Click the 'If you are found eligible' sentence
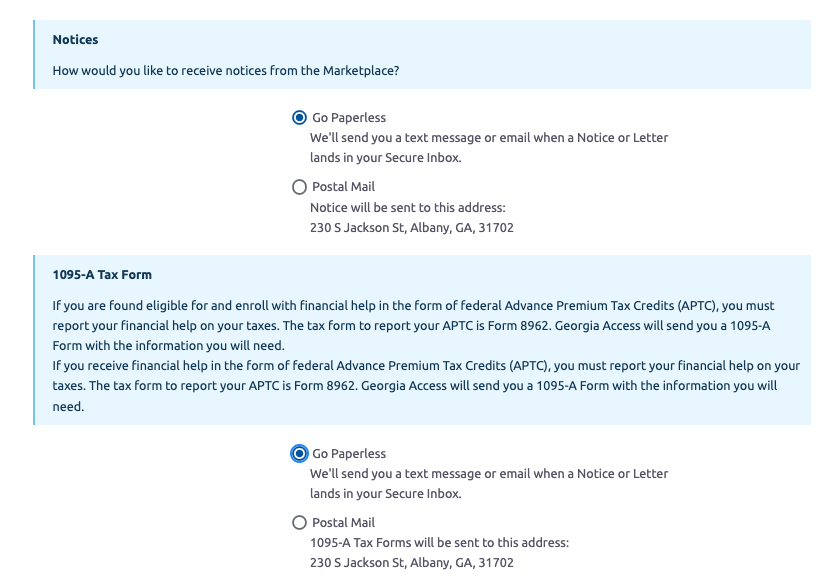 pyautogui.click(x=413, y=325)
